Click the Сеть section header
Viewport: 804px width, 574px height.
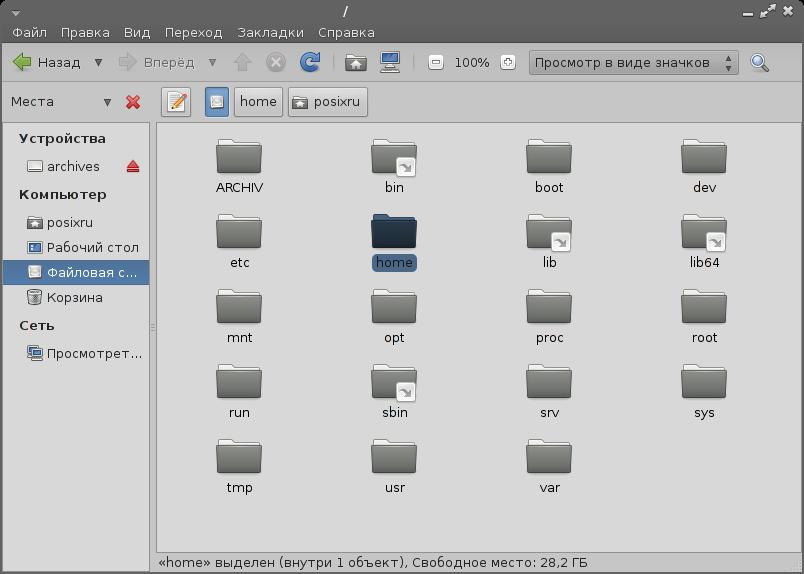36,326
